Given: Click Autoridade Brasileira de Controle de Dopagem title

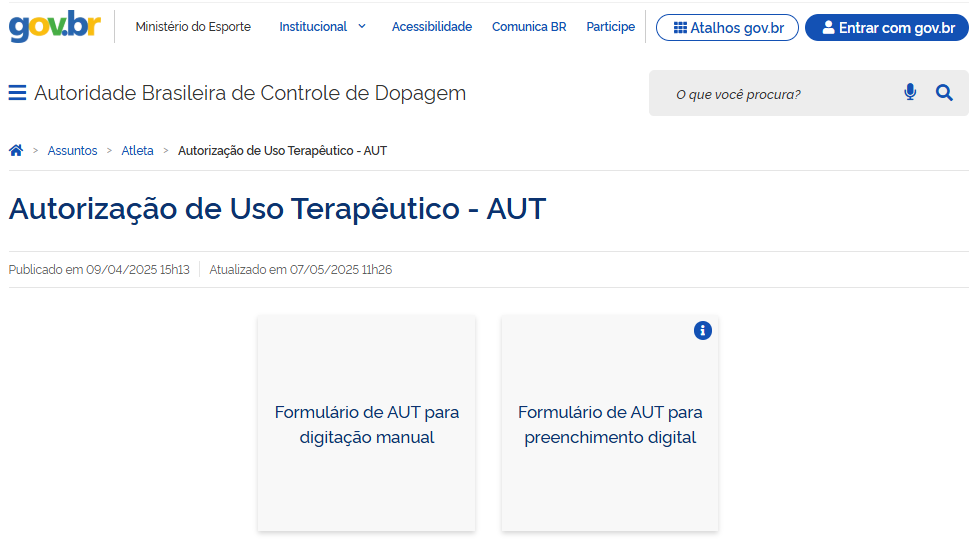Looking at the screenshot, I should coord(250,93).
